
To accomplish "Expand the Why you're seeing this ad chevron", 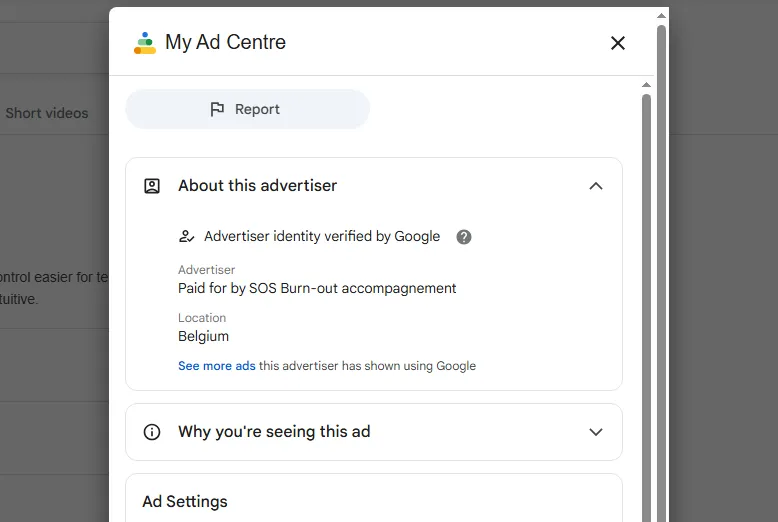I will click(x=596, y=432).
